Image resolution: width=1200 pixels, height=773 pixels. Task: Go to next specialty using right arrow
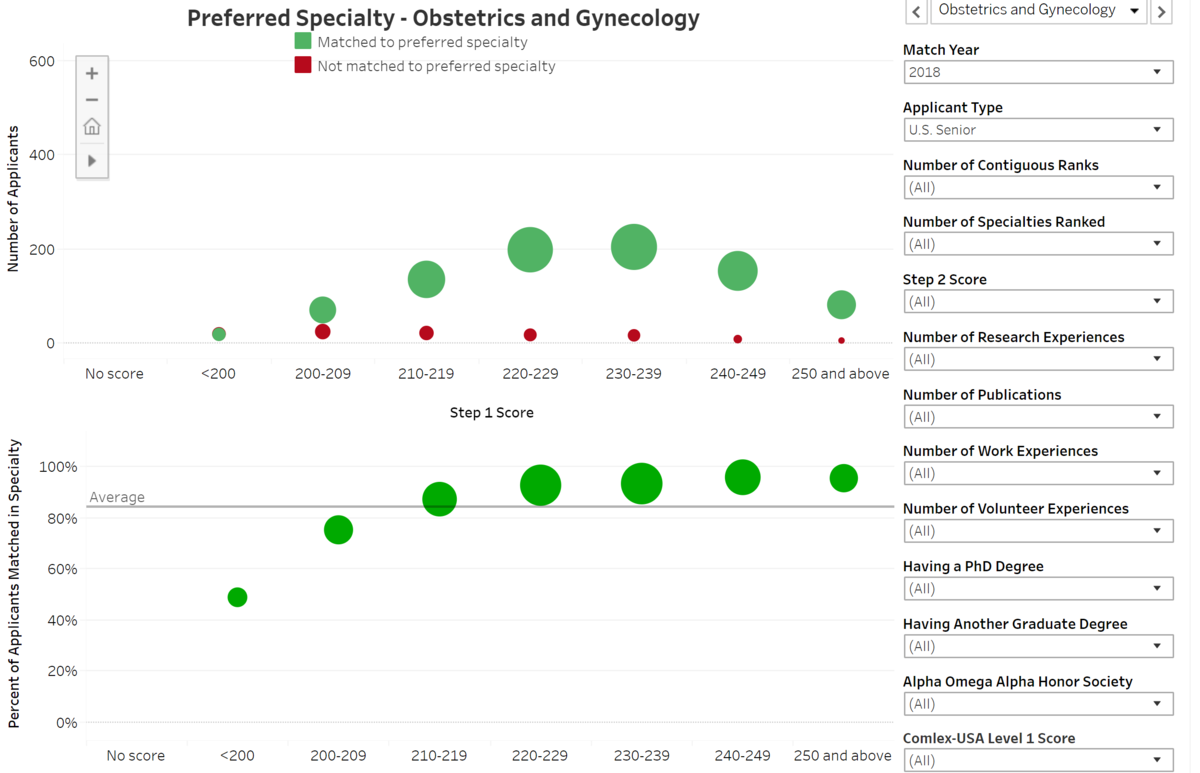coord(1160,11)
